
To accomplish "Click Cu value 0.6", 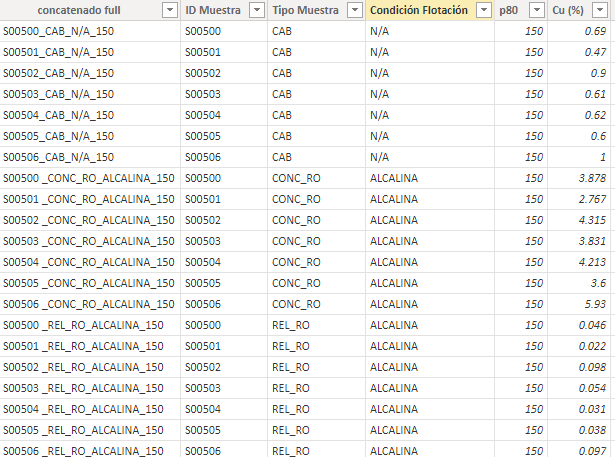I will pos(579,136).
